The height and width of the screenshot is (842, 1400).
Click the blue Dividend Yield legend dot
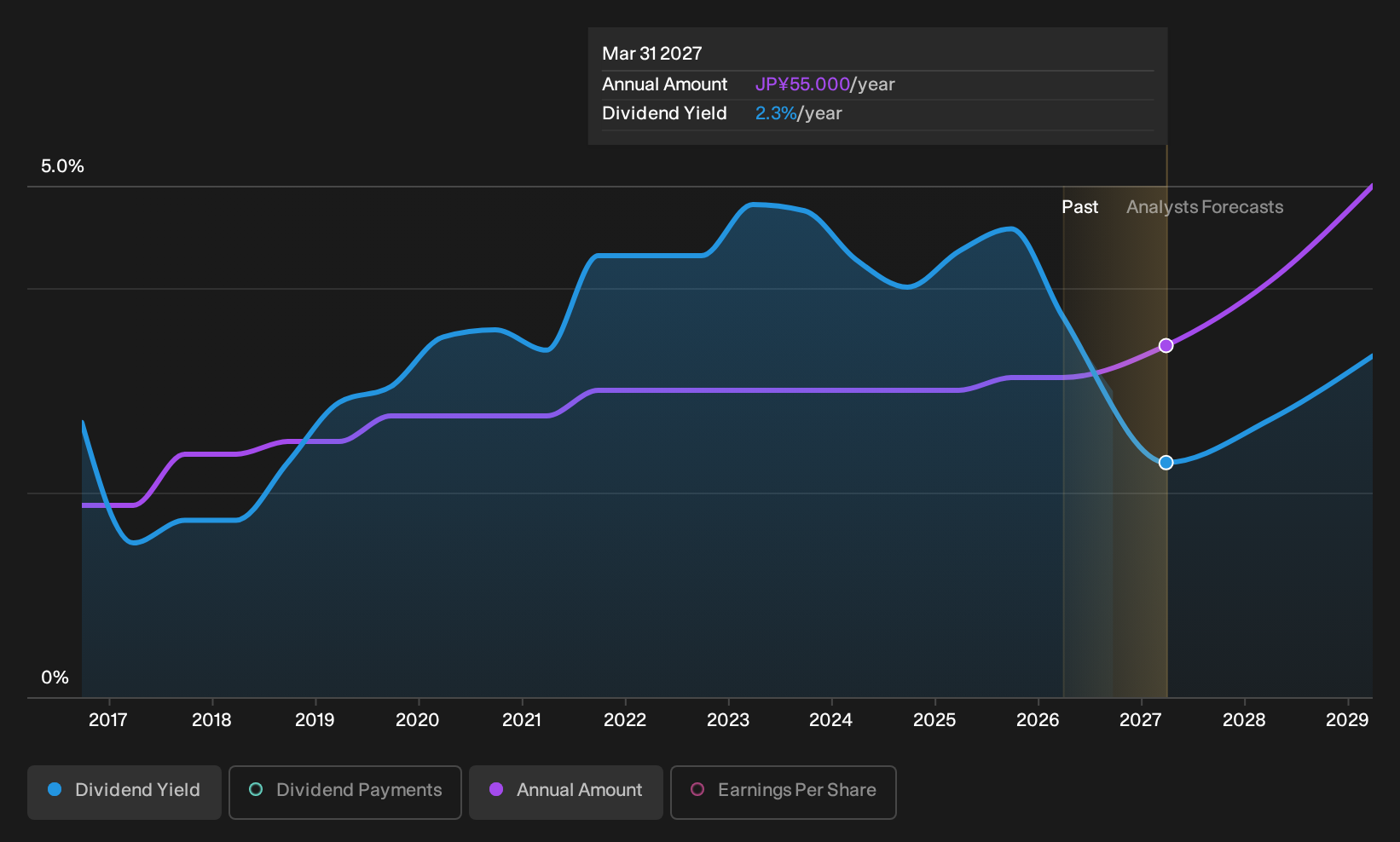coord(55,789)
